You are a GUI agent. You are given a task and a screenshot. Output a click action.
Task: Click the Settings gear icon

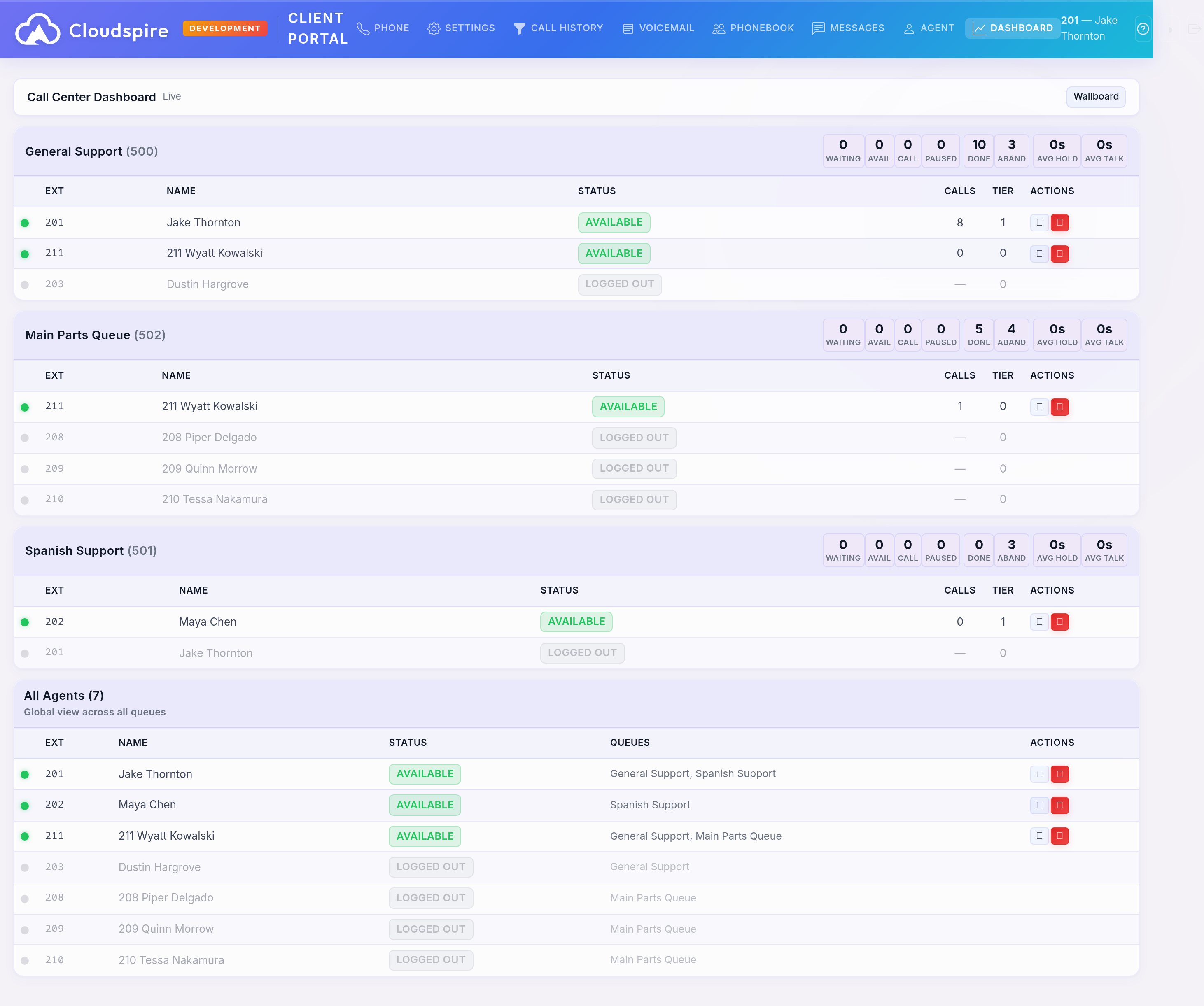coord(434,28)
